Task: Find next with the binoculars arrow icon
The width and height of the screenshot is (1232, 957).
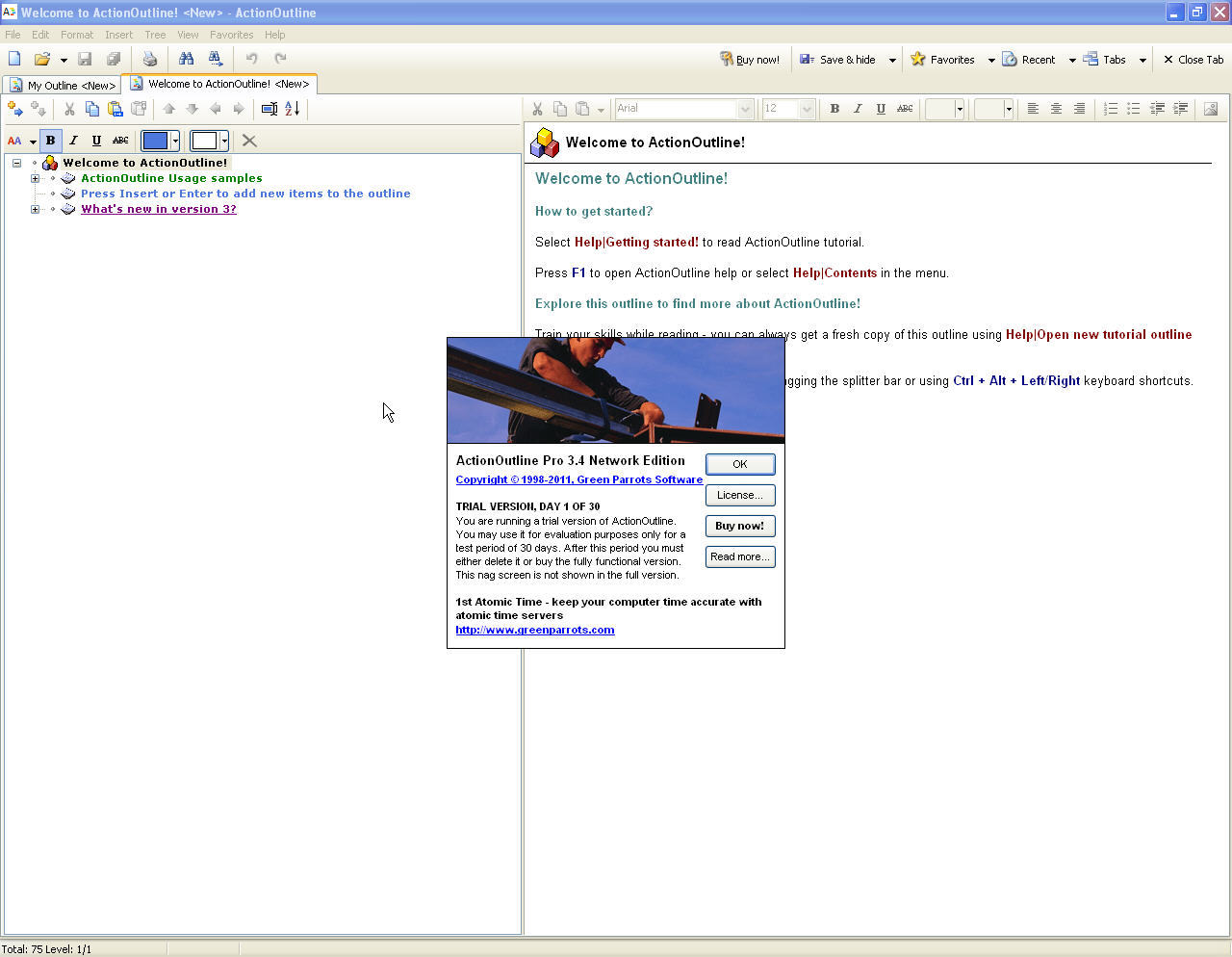Action: tap(215, 59)
